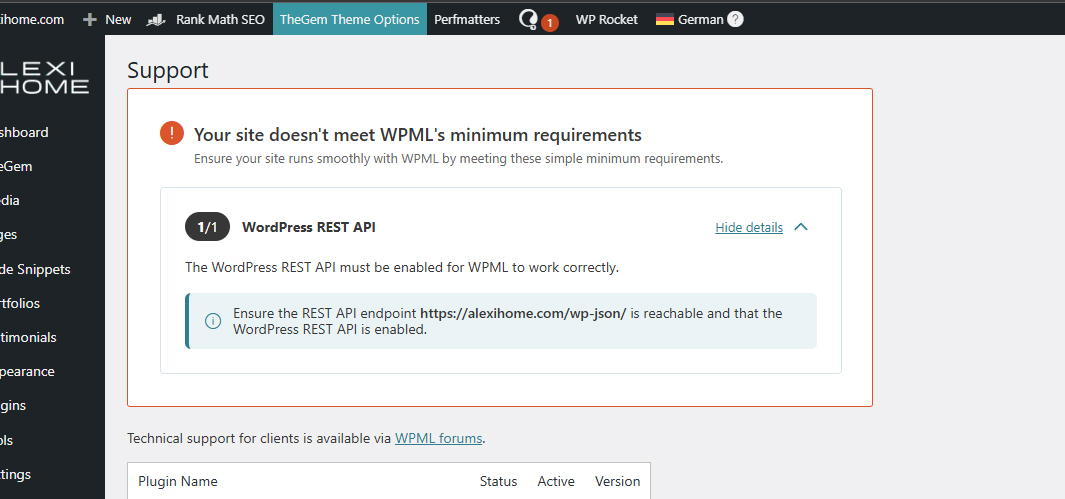Click the Alexi Home logo
Image resolution: width=1065 pixels, height=499 pixels.
(x=44, y=77)
